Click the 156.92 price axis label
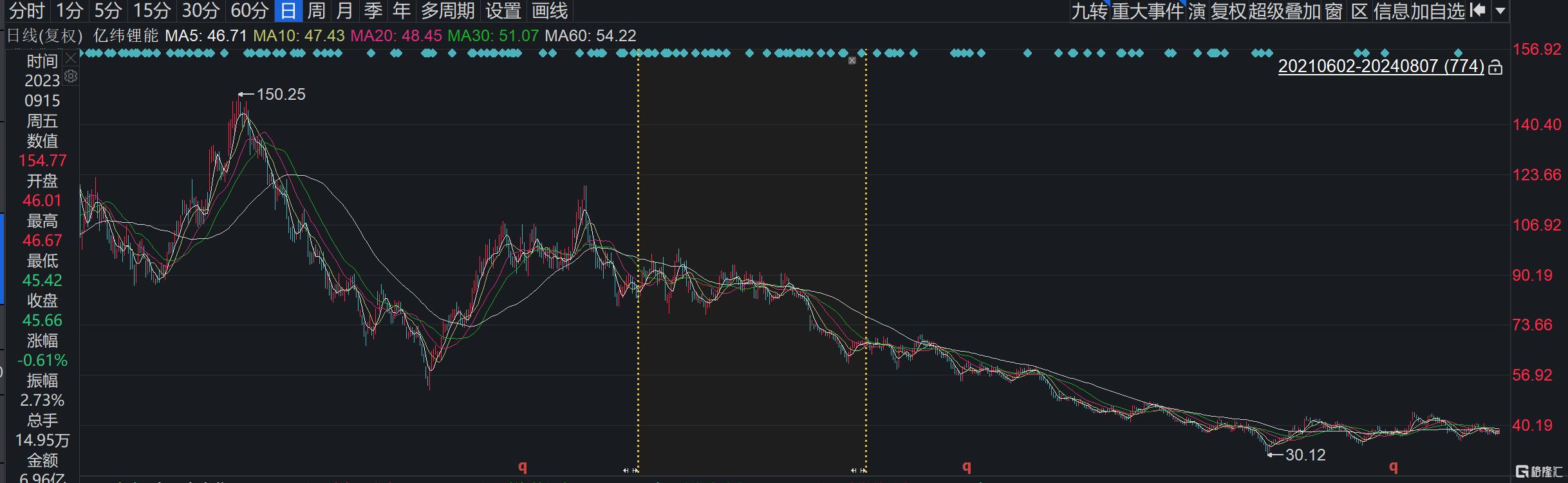This screenshot has height=483, width=1568. click(1536, 50)
